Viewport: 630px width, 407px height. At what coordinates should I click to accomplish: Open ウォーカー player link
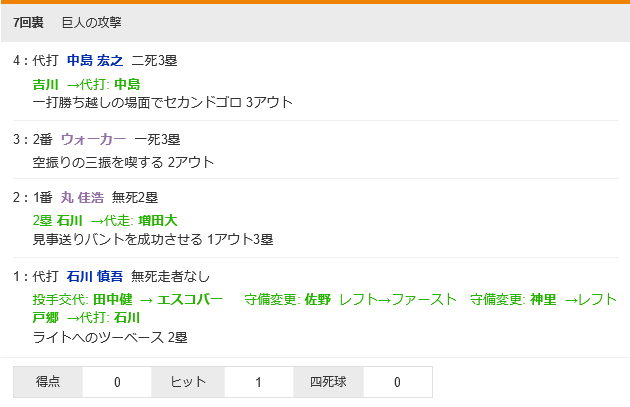tap(93, 139)
